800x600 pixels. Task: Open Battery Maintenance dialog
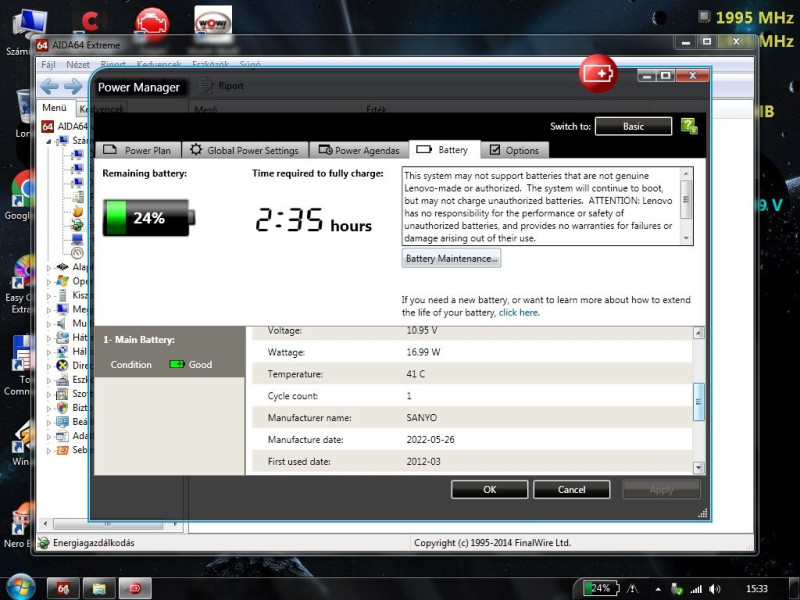click(451, 258)
